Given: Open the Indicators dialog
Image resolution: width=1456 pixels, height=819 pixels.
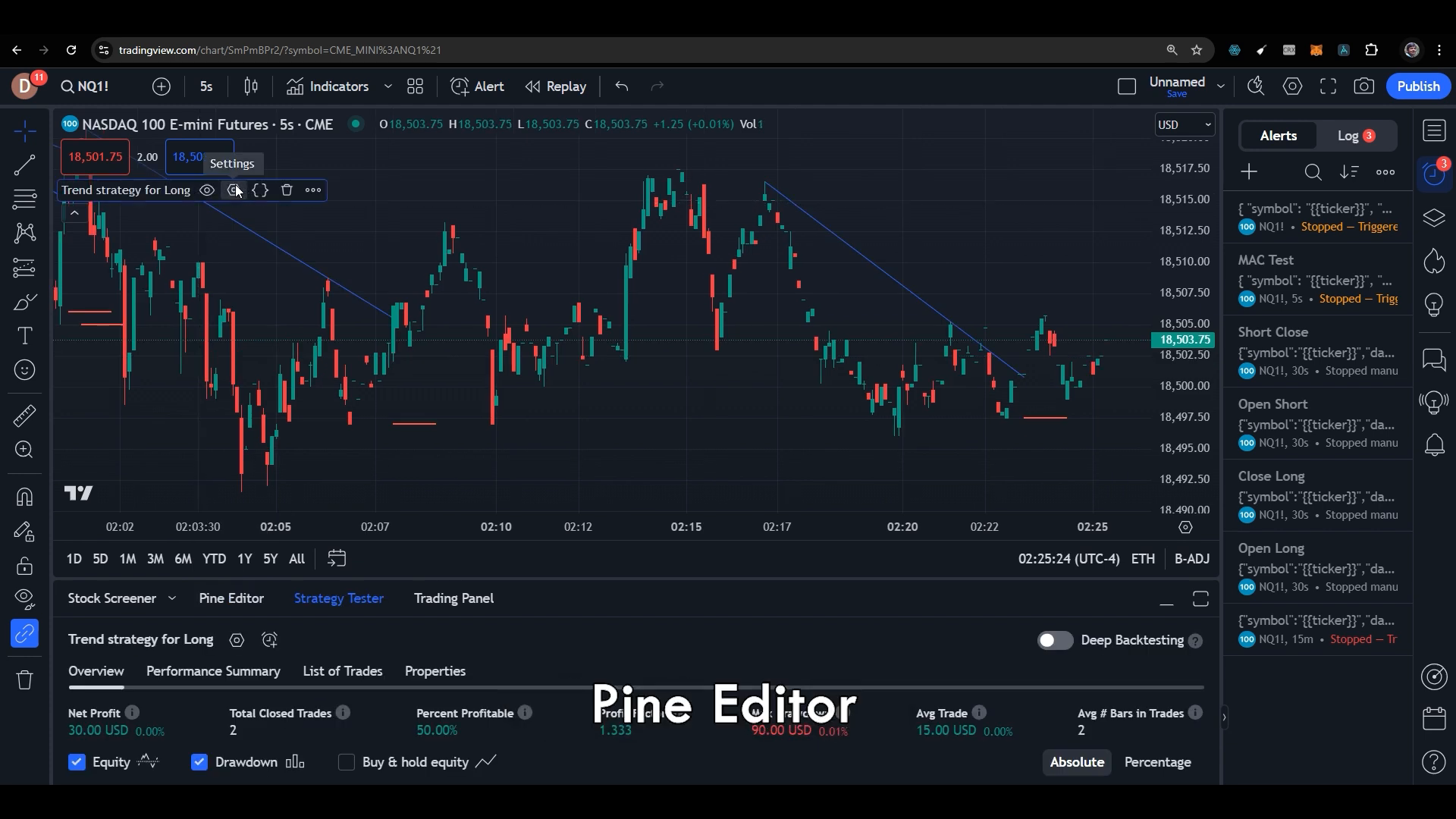Looking at the screenshot, I should (x=328, y=86).
